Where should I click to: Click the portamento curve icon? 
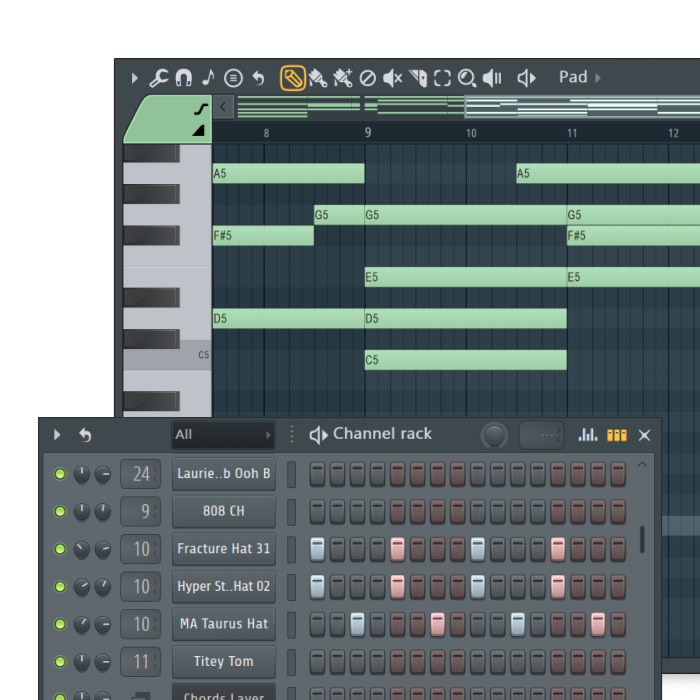pos(201,109)
